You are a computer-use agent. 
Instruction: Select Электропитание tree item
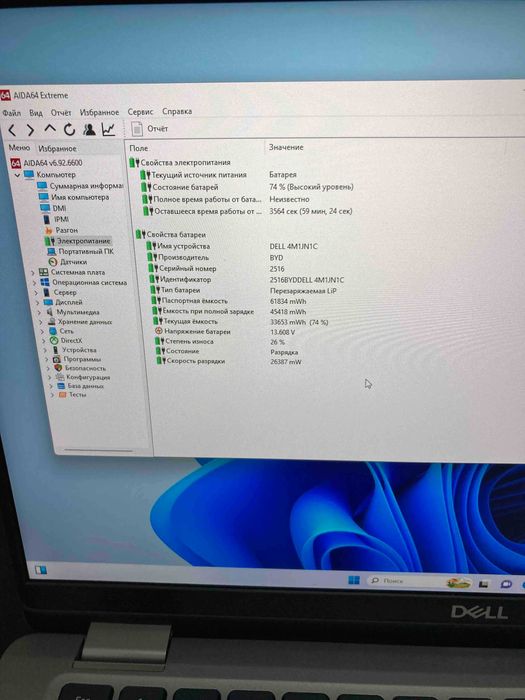78,241
